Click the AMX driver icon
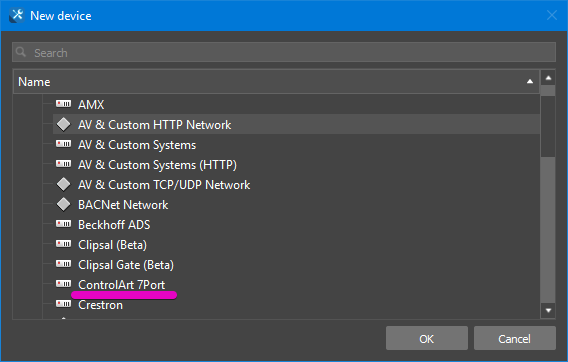The height and width of the screenshot is (362, 568). click(x=63, y=104)
